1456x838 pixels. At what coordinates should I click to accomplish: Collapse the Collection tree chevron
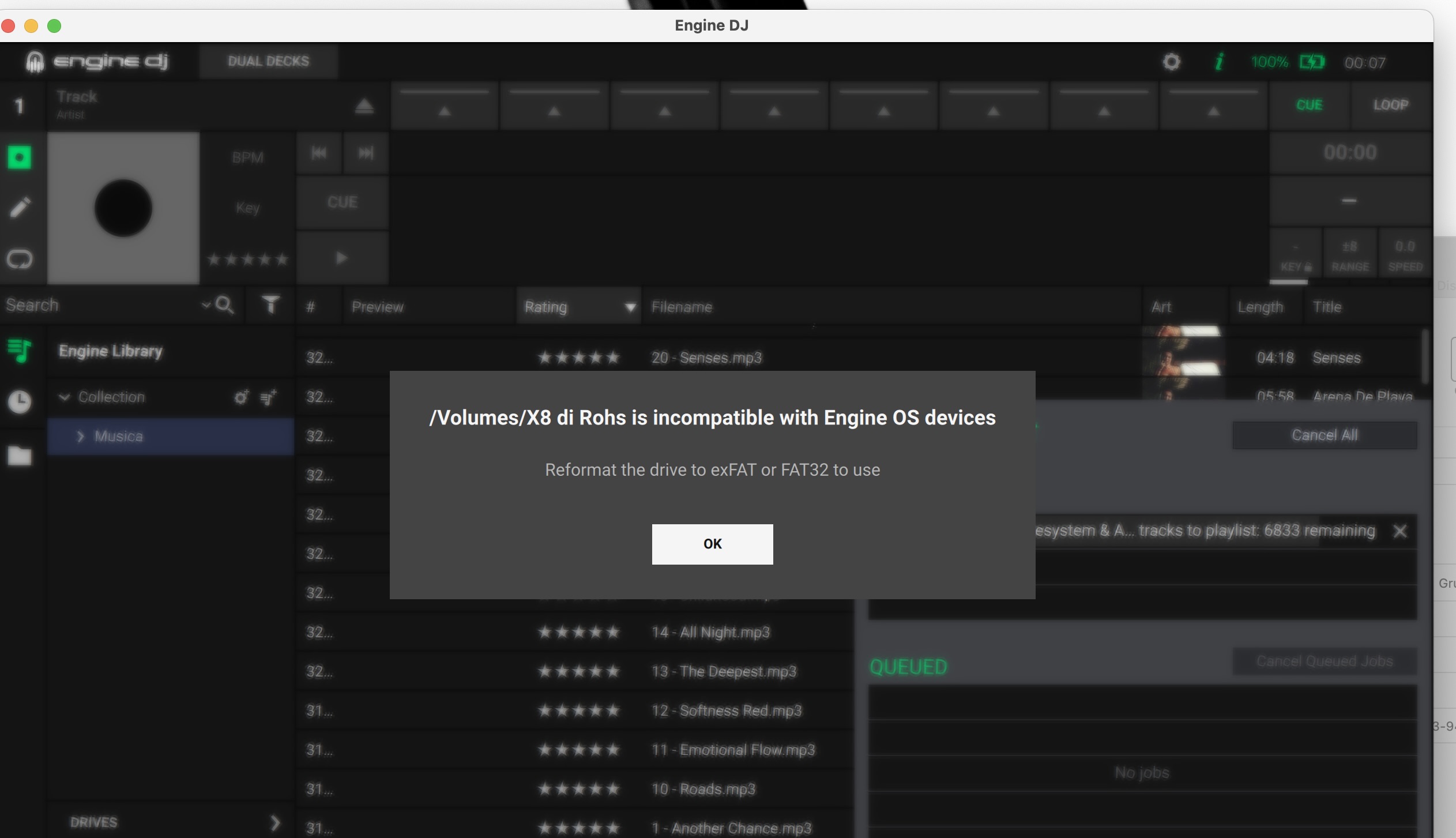click(x=65, y=397)
